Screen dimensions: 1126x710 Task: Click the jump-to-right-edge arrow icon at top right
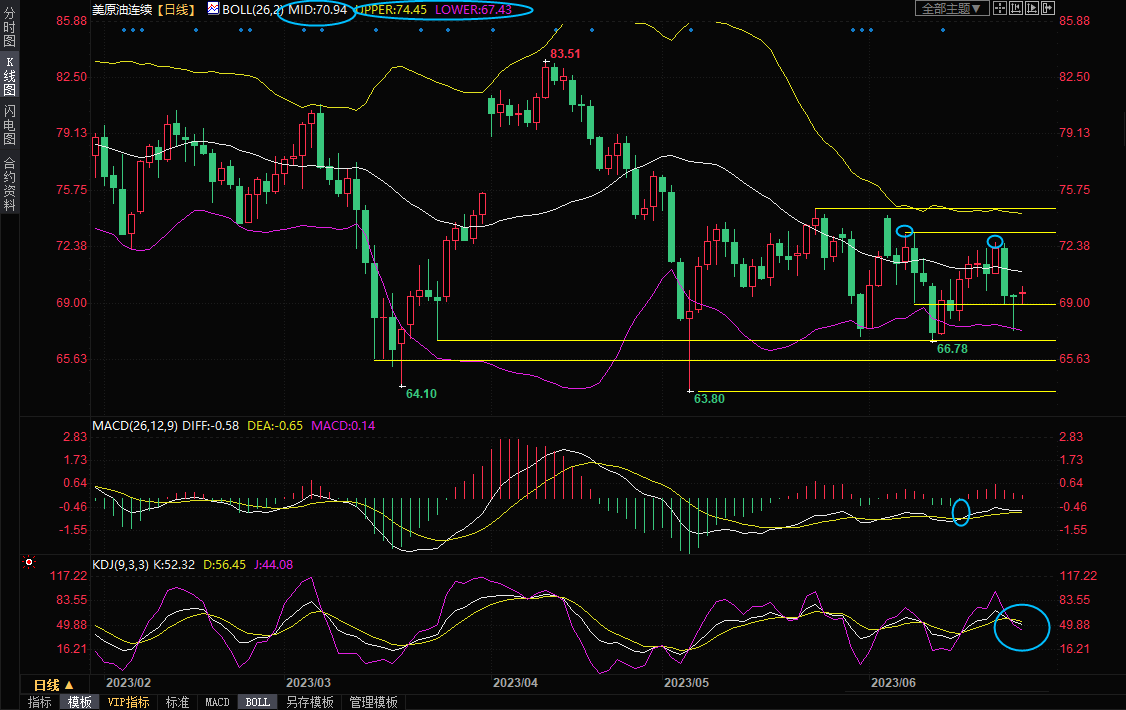pyautogui.click(x=1048, y=8)
